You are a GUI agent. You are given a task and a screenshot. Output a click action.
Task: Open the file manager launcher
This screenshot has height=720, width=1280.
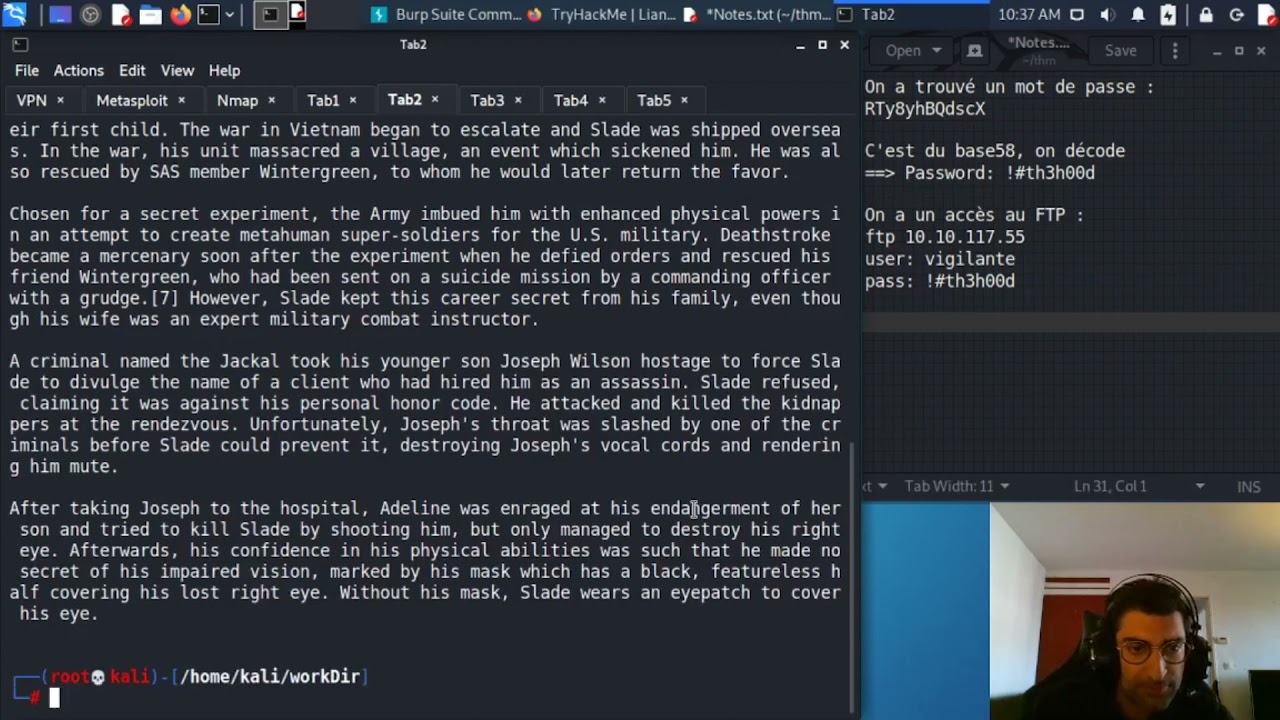pos(151,15)
